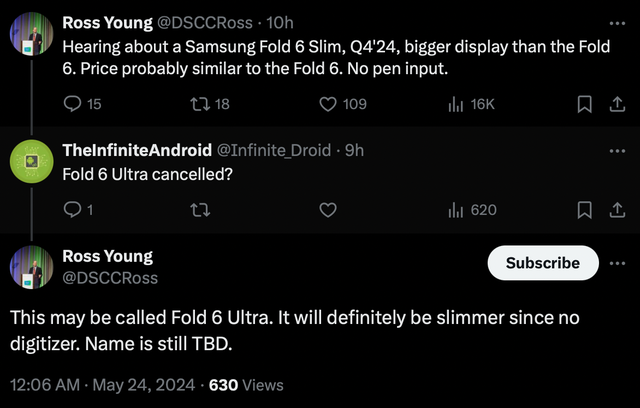This screenshot has width=640, height=408.
Task: Subscribe to Ross Young
Action: click(x=542, y=263)
